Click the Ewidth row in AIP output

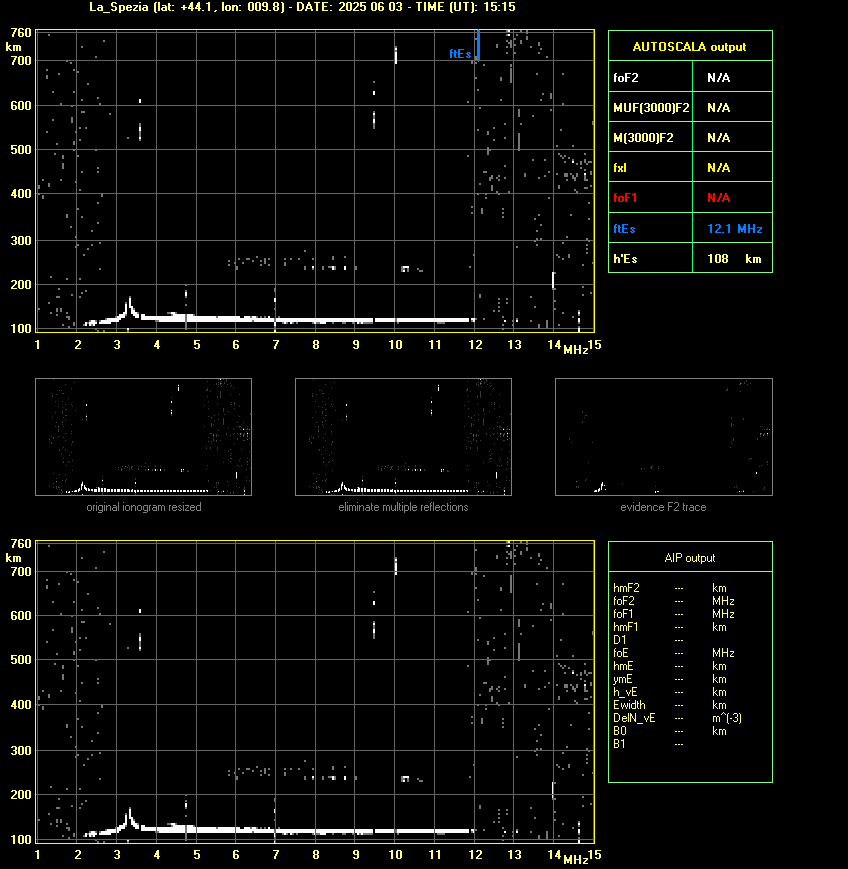(x=670, y=705)
